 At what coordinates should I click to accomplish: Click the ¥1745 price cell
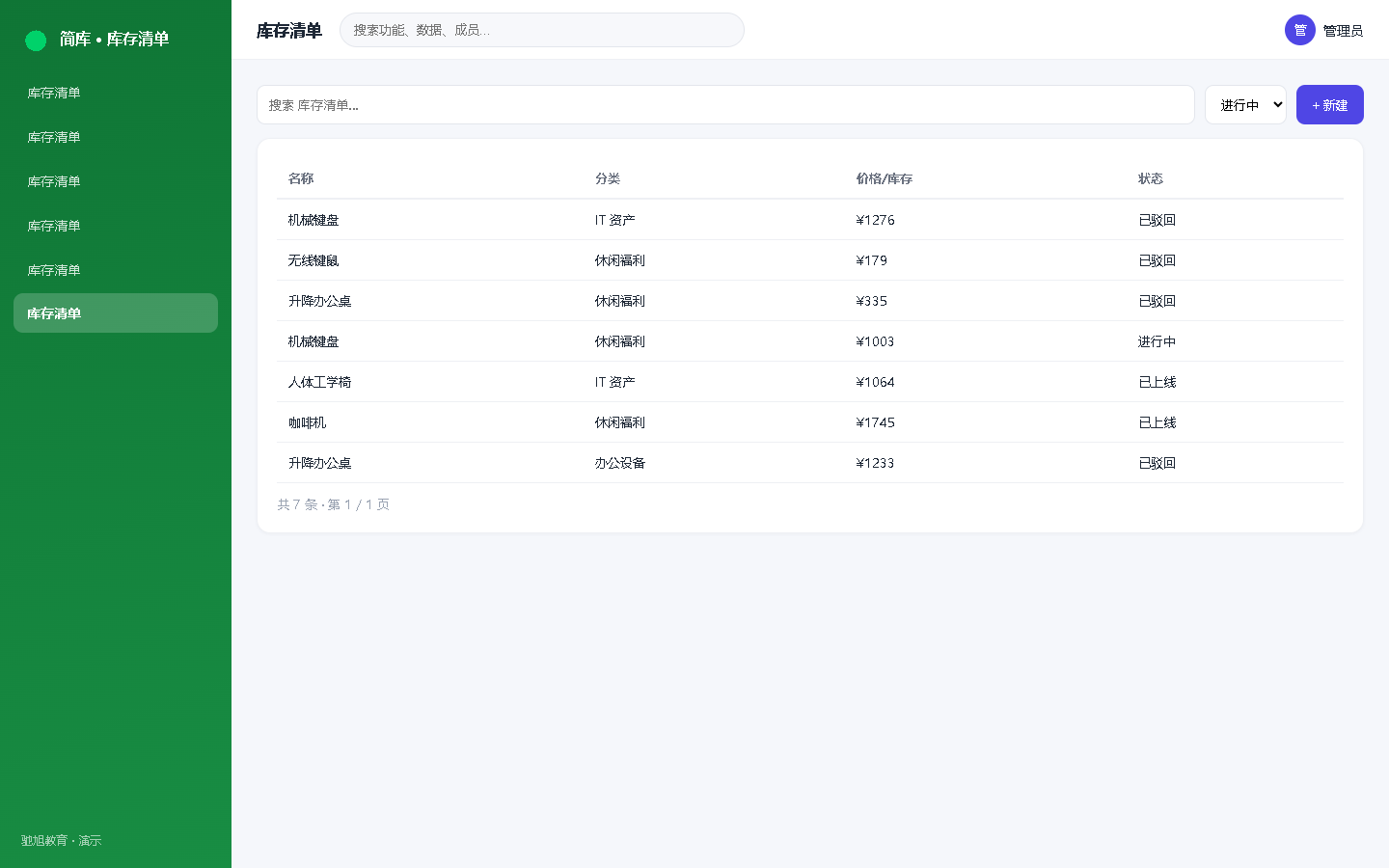876,422
